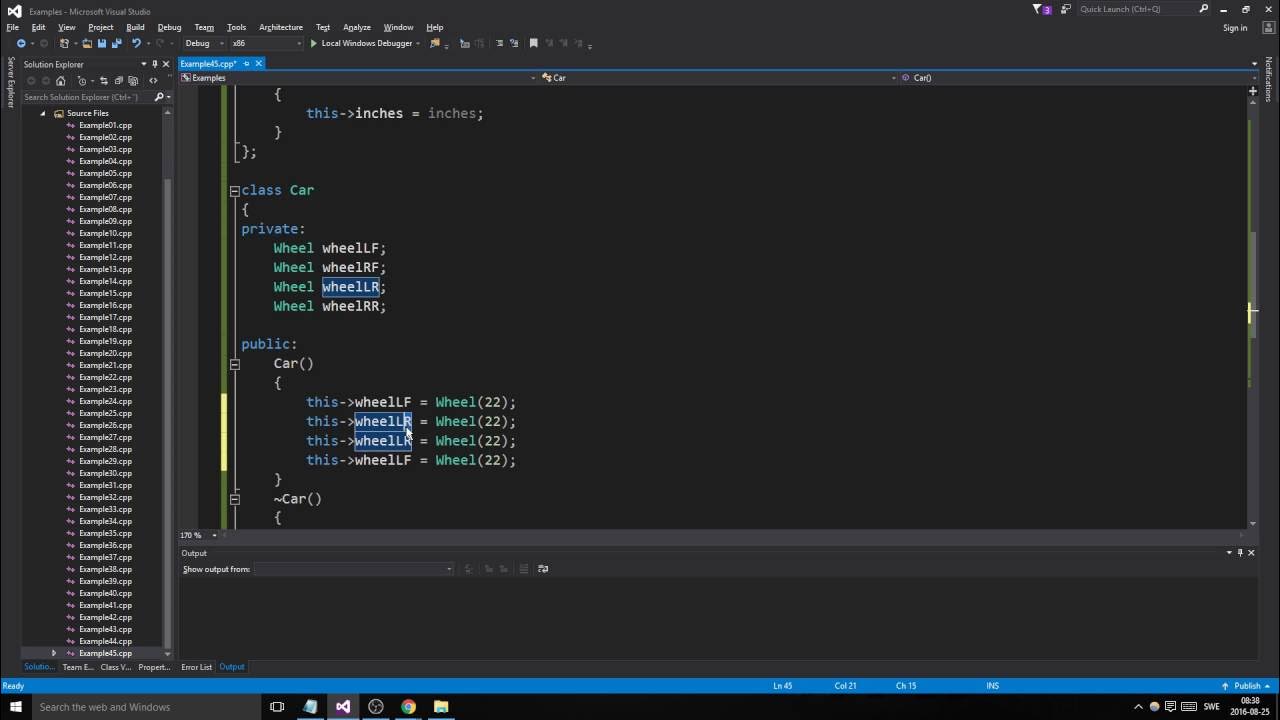The image size is (1280, 720).
Task: Collapse the Car() constructor outline block
Action: point(234,364)
